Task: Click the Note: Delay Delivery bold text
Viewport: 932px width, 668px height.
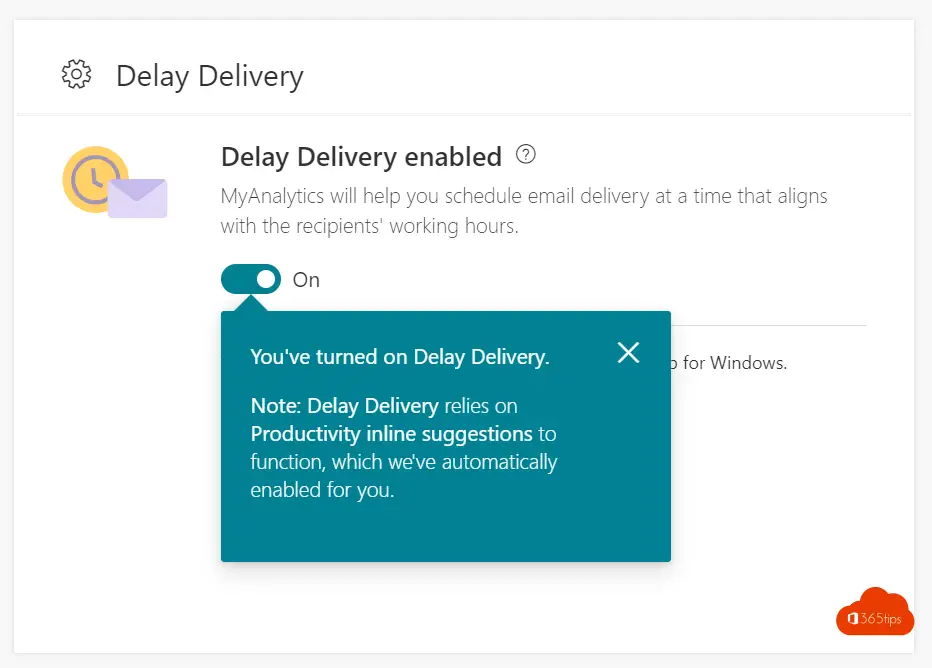Action: (345, 406)
